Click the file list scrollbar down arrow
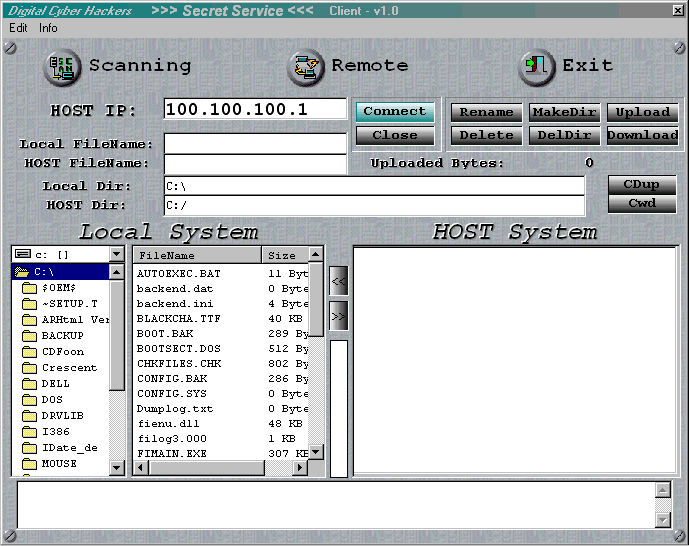The image size is (689, 546). (x=317, y=453)
